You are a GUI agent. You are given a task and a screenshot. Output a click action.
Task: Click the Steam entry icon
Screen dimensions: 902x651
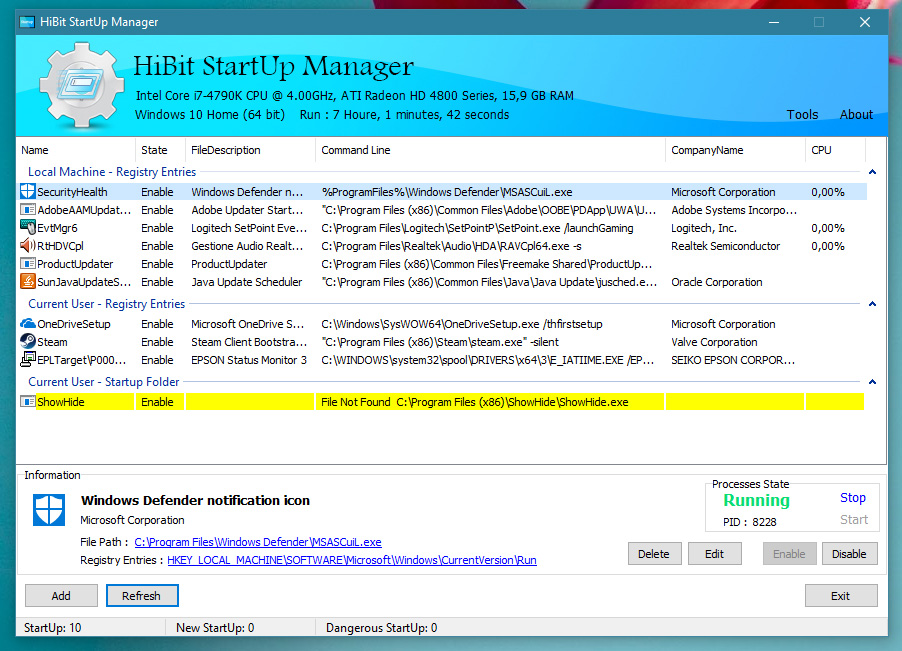click(27, 342)
